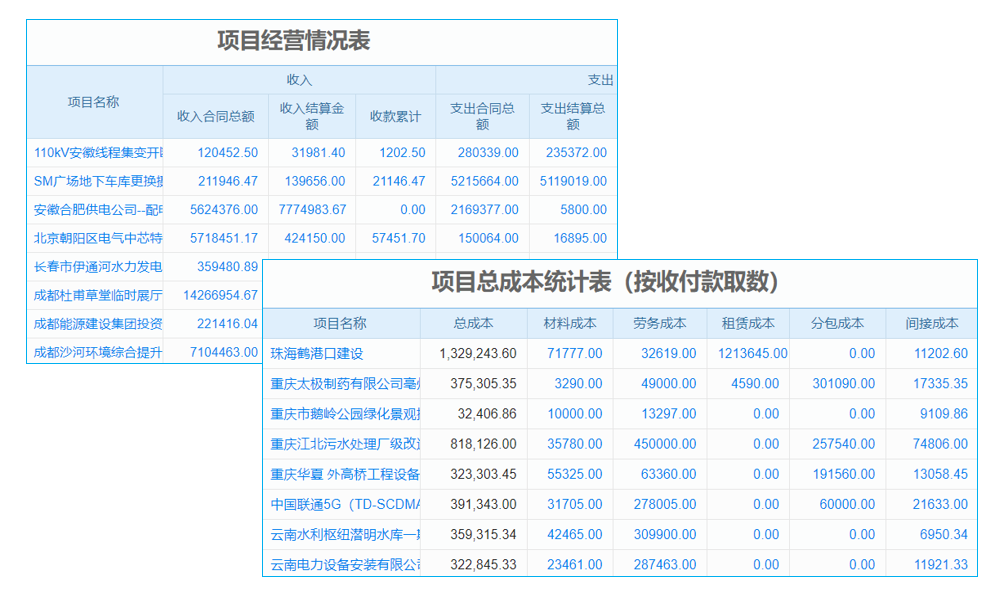Click the 收入结算金额 column header
The image size is (1000, 600).
[311, 110]
